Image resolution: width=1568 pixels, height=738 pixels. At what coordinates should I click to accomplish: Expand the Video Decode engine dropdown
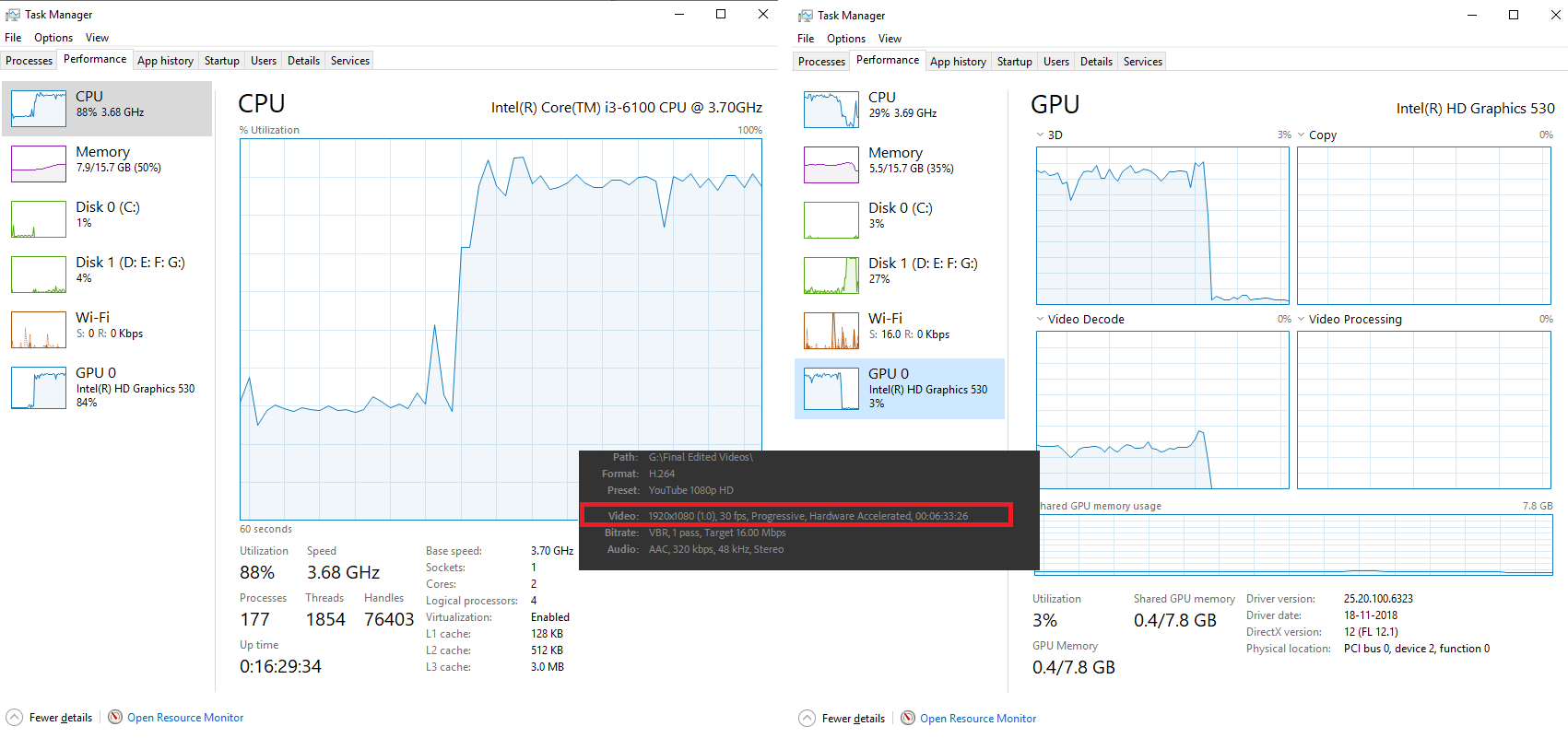[x=1040, y=319]
